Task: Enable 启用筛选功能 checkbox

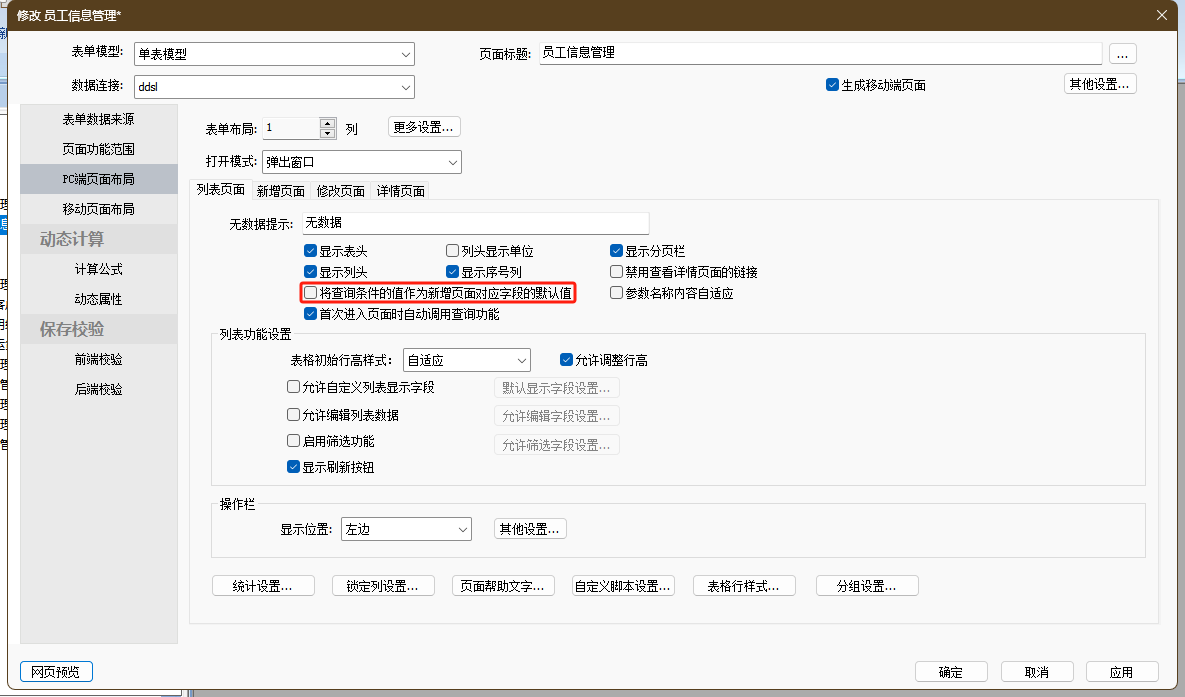Action: pyautogui.click(x=294, y=441)
